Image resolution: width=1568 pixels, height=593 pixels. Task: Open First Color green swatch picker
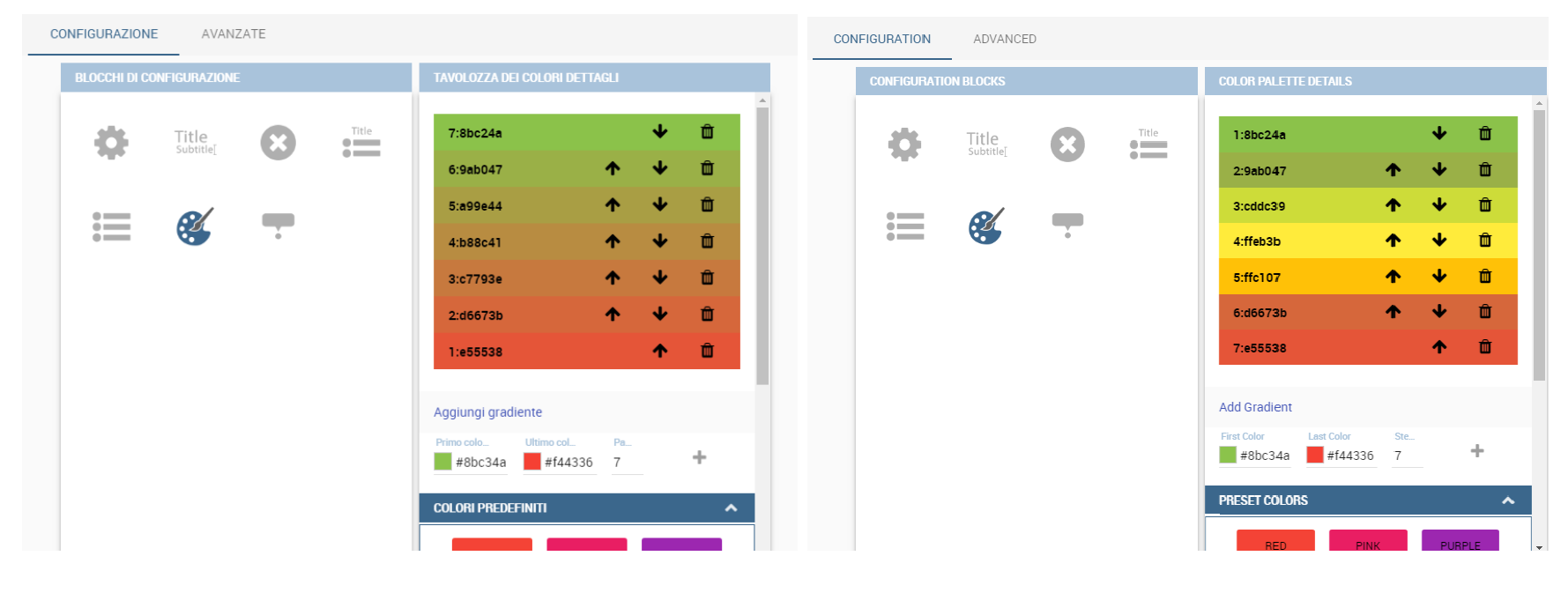pyautogui.click(x=1228, y=455)
